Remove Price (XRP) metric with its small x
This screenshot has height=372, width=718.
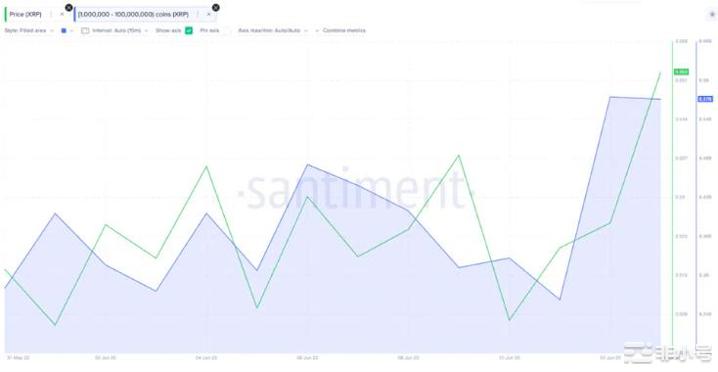click(62, 14)
